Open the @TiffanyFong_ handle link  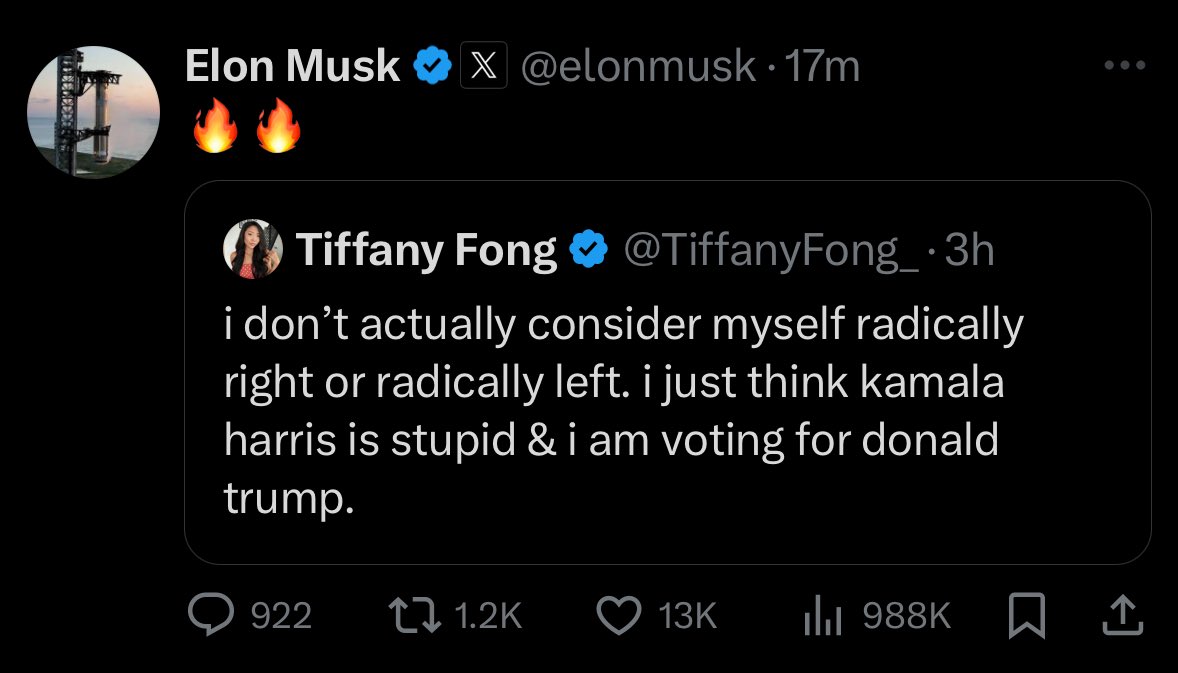(x=771, y=250)
